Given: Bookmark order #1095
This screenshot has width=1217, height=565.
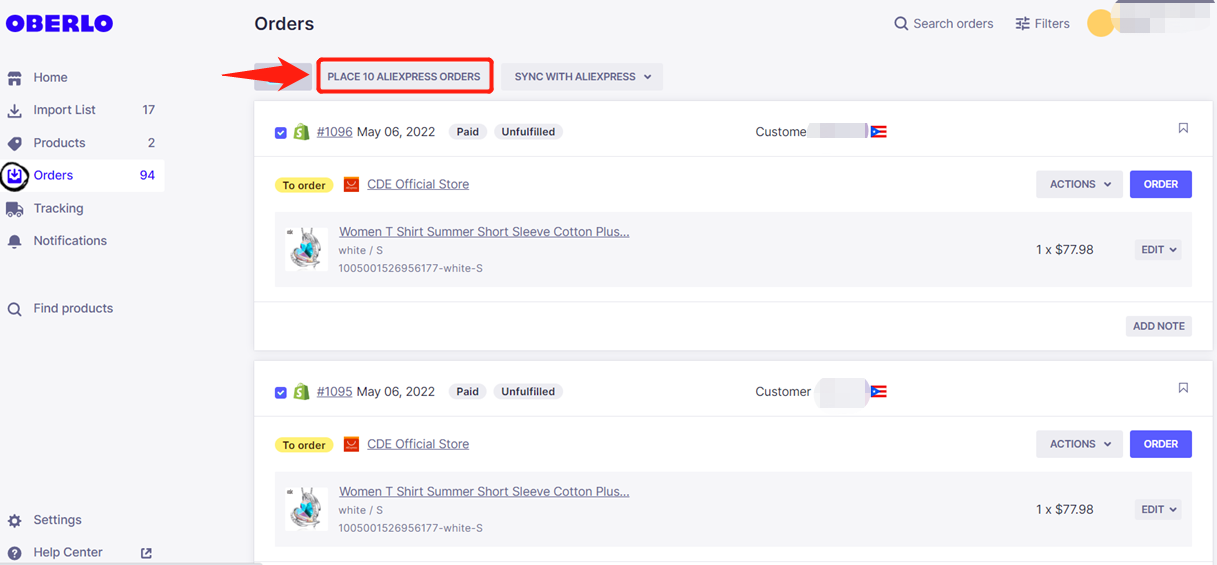Looking at the screenshot, I should [x=1183, y=388].
